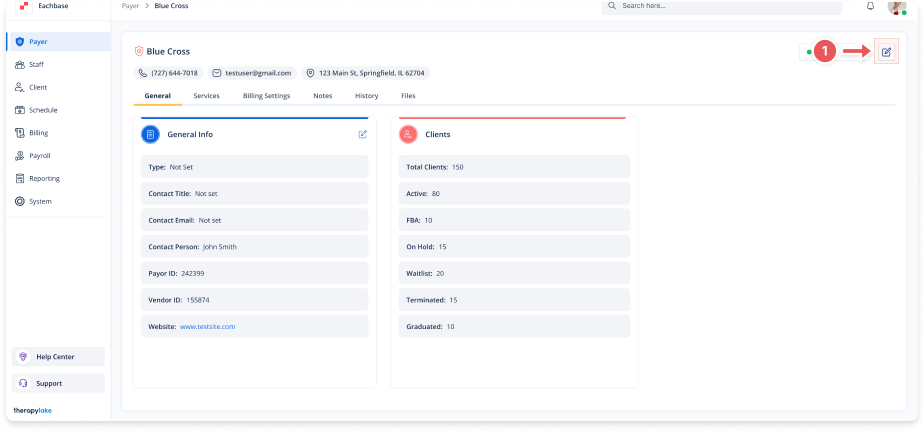Click the phone icon in the contact chip
The height and width of the screenshot is (431, 924).
(143, 73)
